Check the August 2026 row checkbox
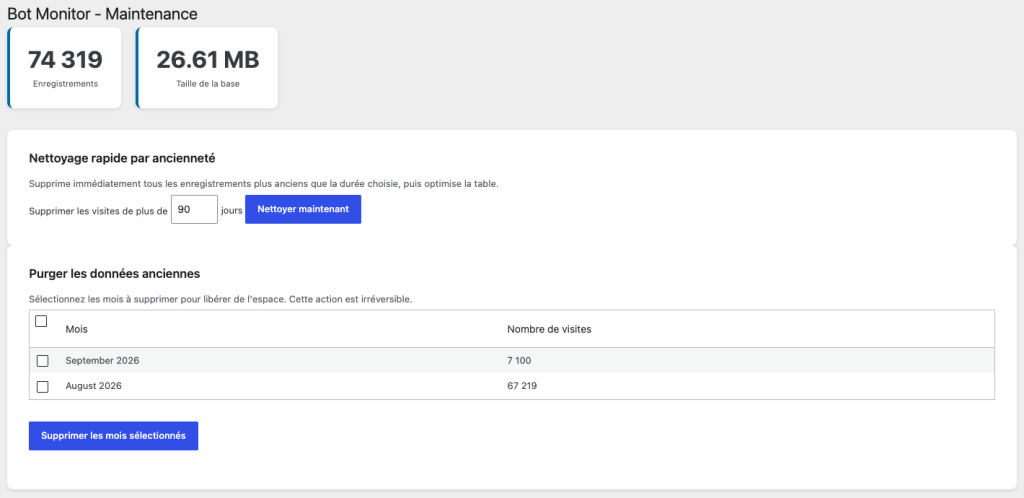This screenshot has width=1024, height=498. [42, 386]
